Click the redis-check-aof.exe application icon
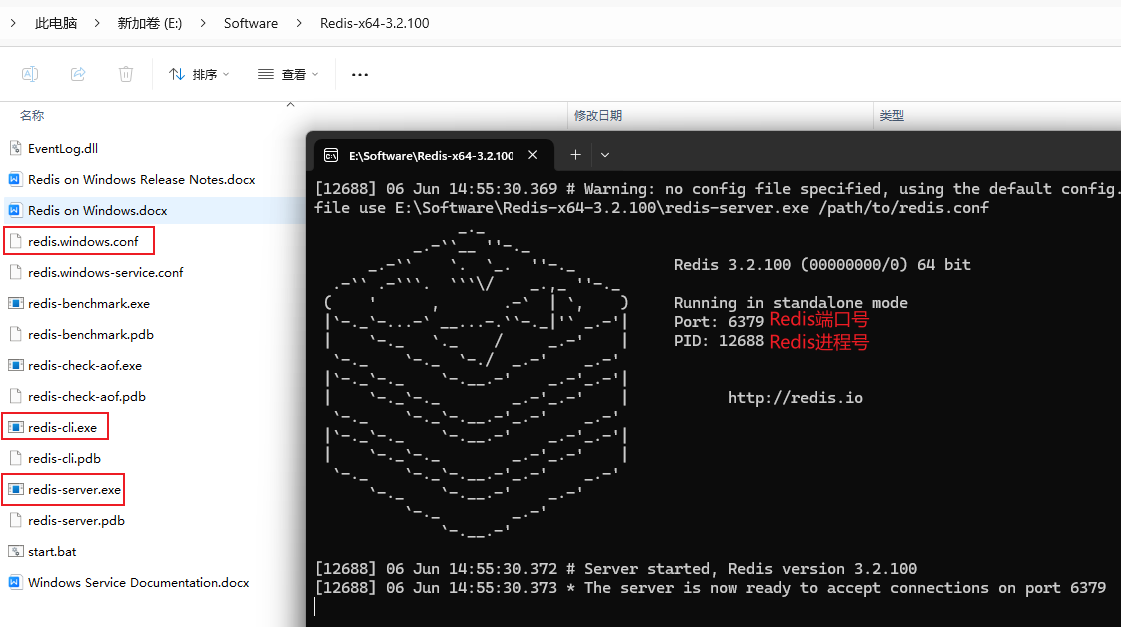This screenshot has width=1121, height=627. (15, 365)
